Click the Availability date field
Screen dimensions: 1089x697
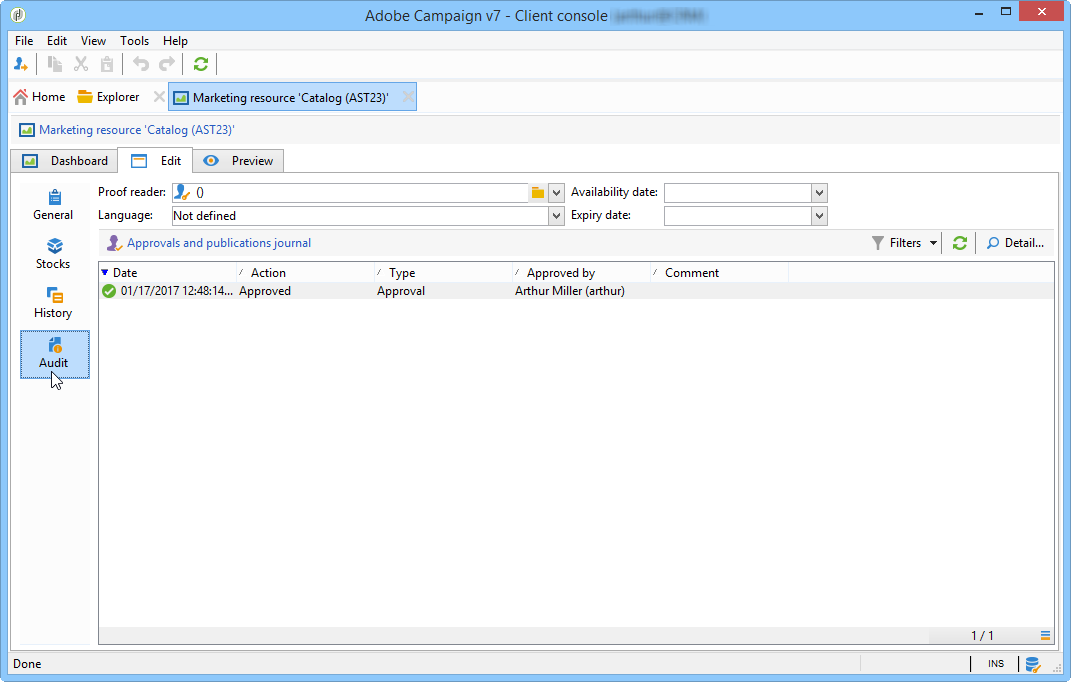(738, 194)
